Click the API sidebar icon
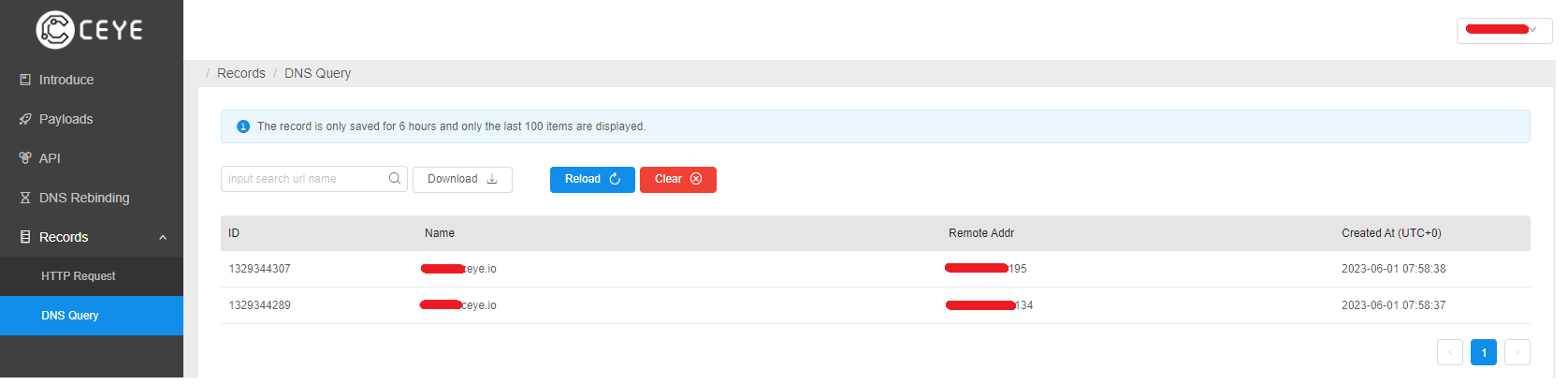The image size is (1568, 385). pyautogui.click(x=25, y=158)
